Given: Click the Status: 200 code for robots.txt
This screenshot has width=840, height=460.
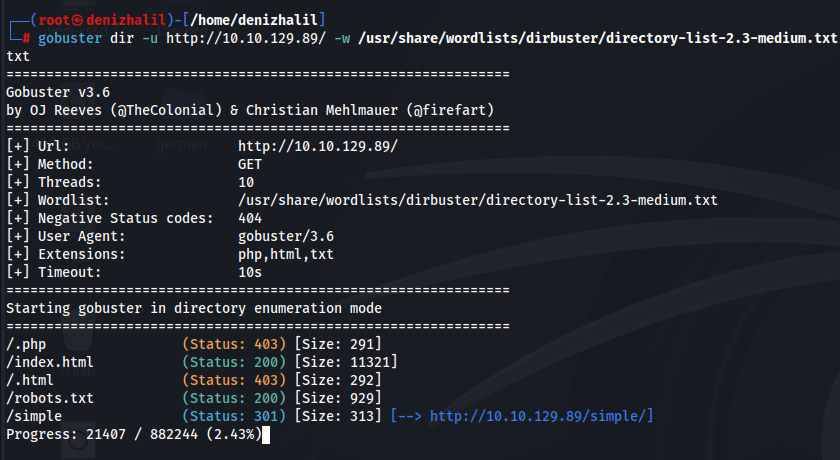Looking at the screenshot, I should click(234, 398).
